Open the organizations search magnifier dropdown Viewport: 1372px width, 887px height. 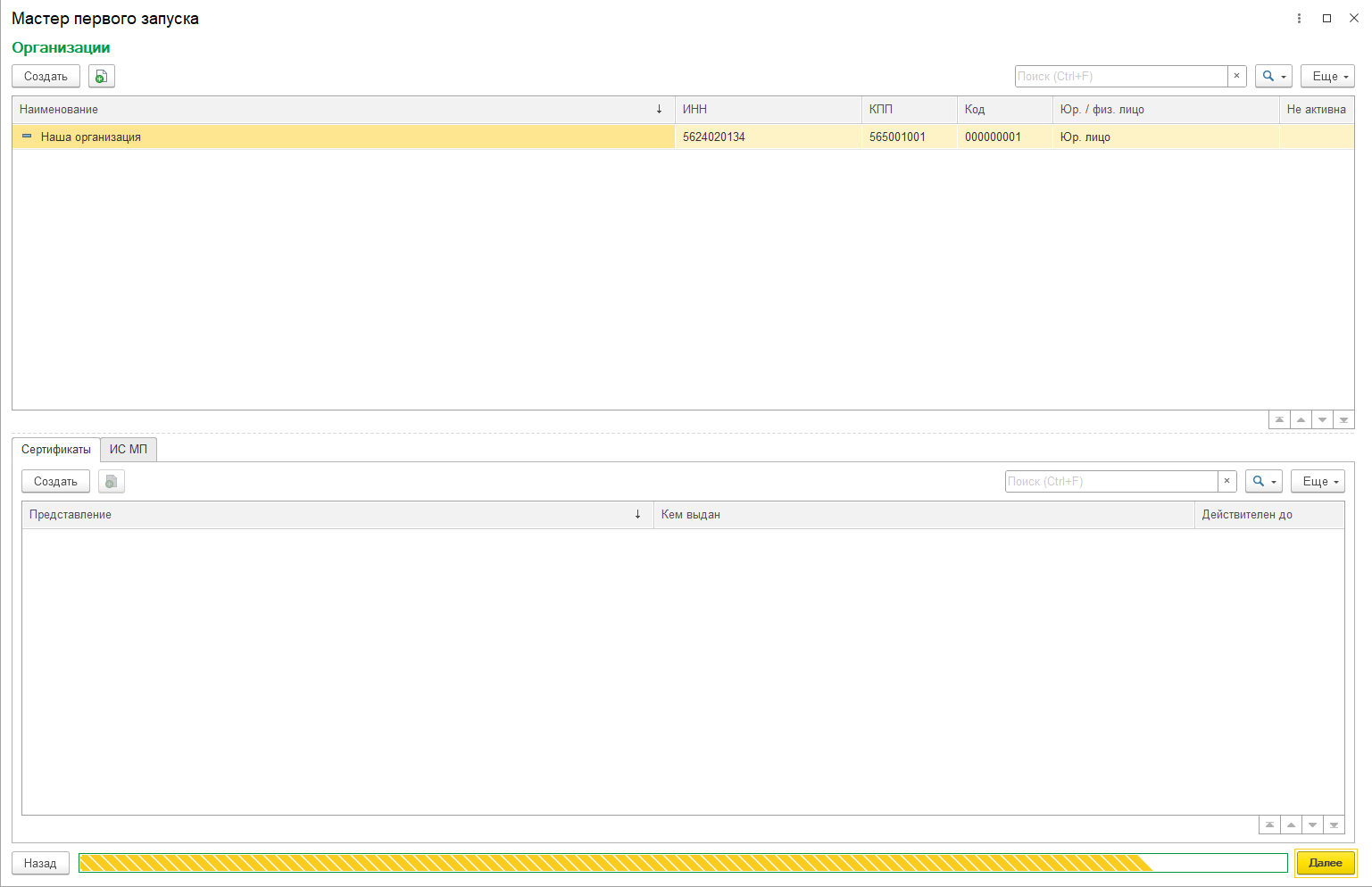click(1273, 77)
